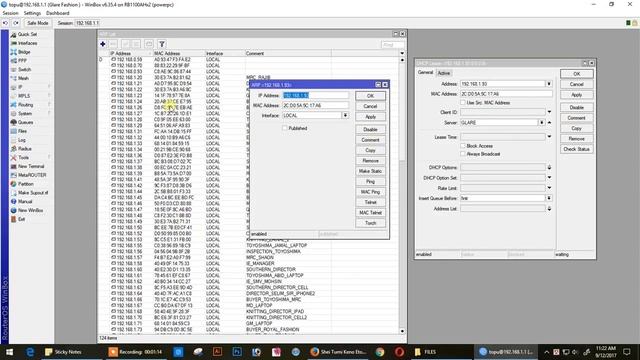
Task: Open ARP list column selector dropdown
Action: point(402,53)
